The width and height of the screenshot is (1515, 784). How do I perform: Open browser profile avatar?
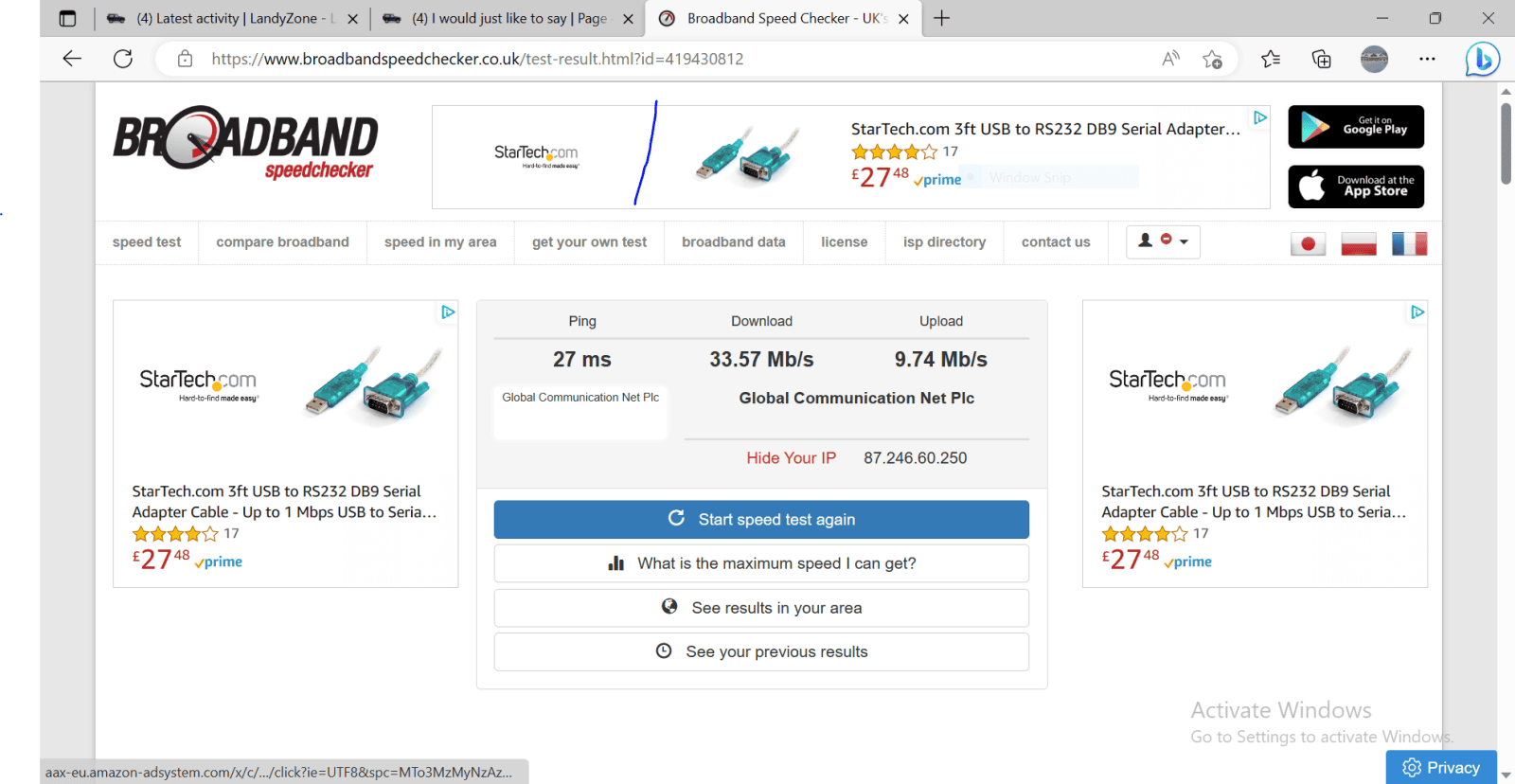(1374, 59)
